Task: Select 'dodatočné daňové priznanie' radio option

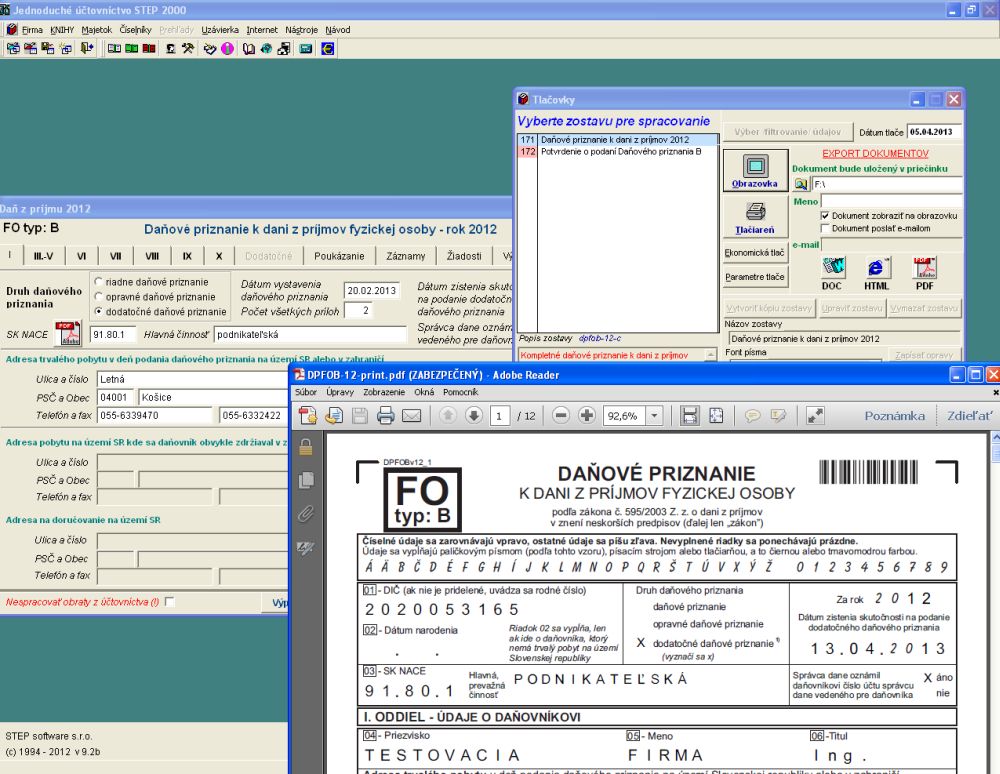Action: (99, 311)
